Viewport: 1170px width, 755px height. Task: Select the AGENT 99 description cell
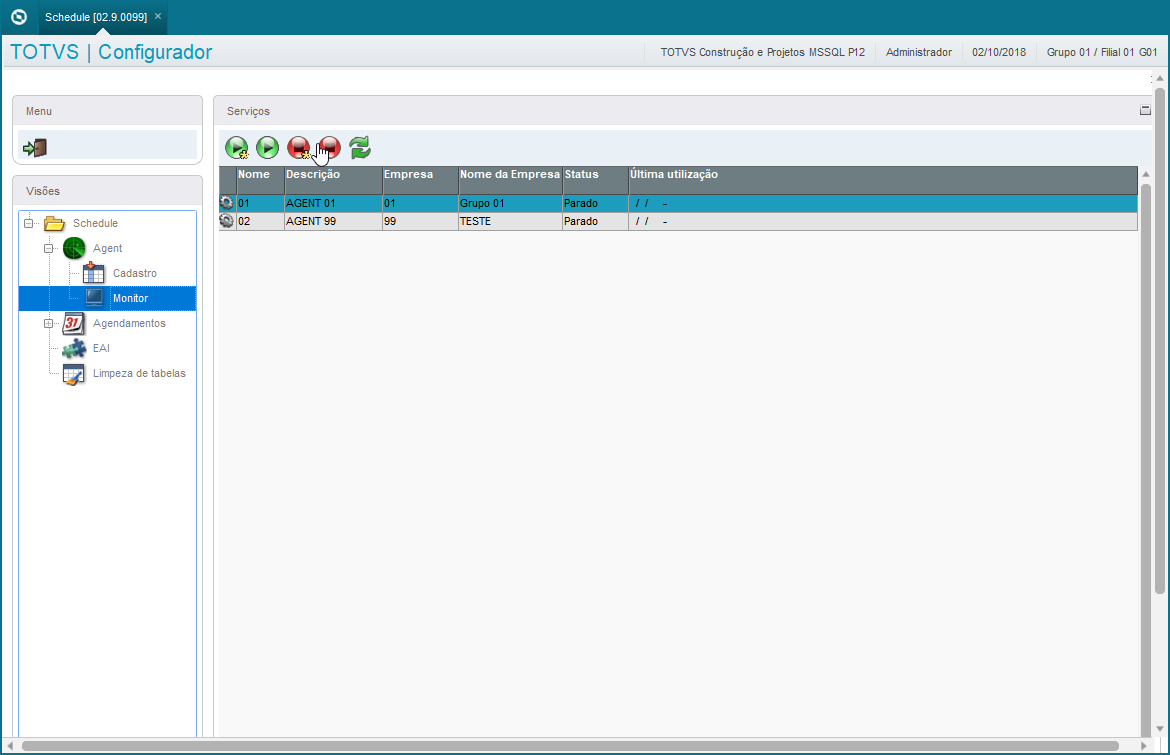tap(333, 222)
